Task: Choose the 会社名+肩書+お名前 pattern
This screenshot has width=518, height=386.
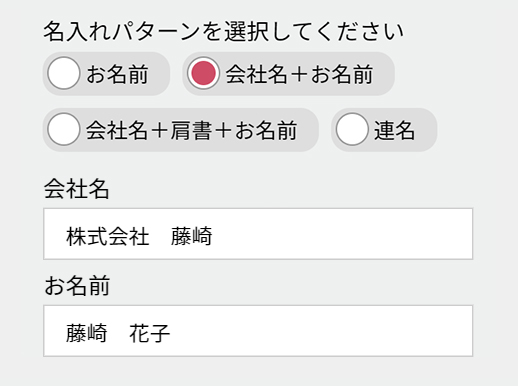Action: click(181, 130)
